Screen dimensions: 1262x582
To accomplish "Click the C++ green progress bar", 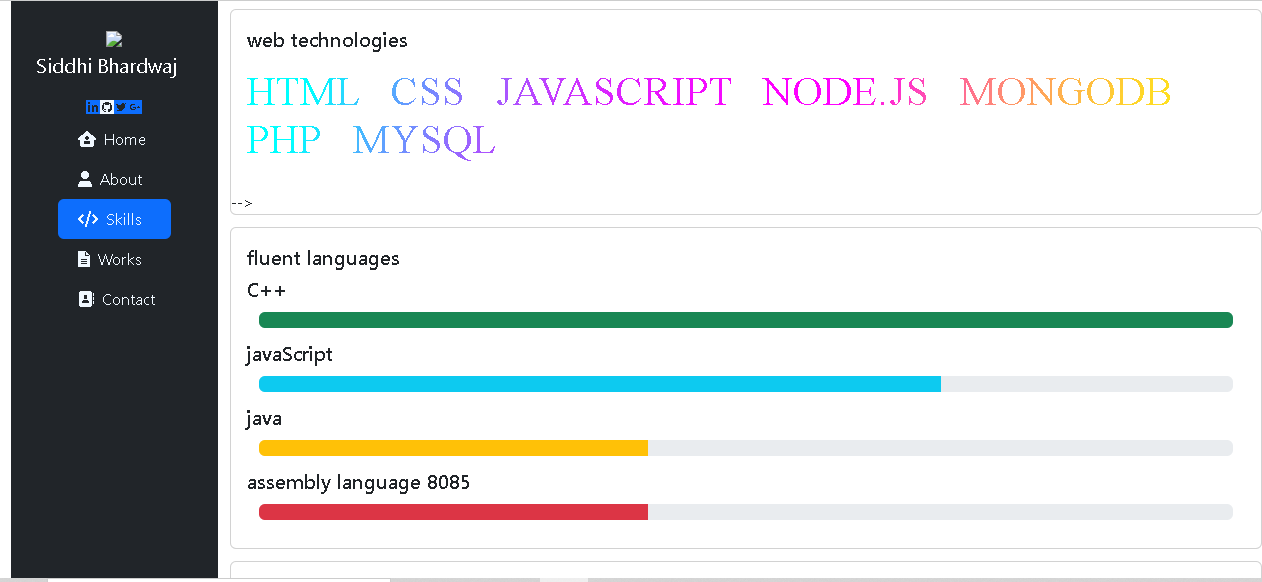I will click(745, 320).
